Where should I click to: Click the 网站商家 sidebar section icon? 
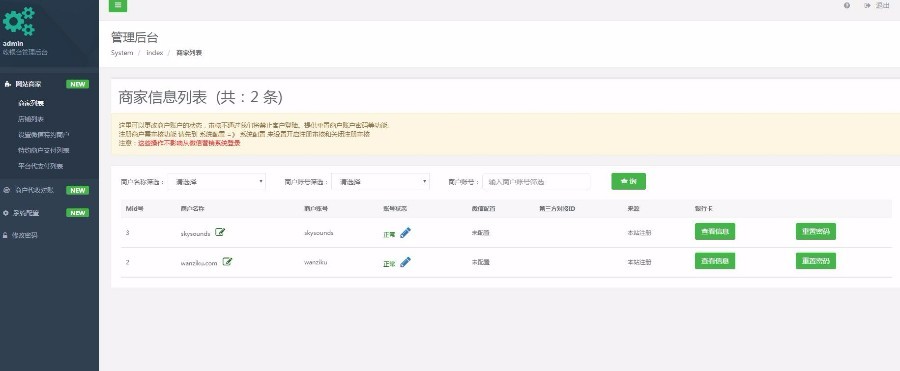pyautogui.click(x=7, y=84)
